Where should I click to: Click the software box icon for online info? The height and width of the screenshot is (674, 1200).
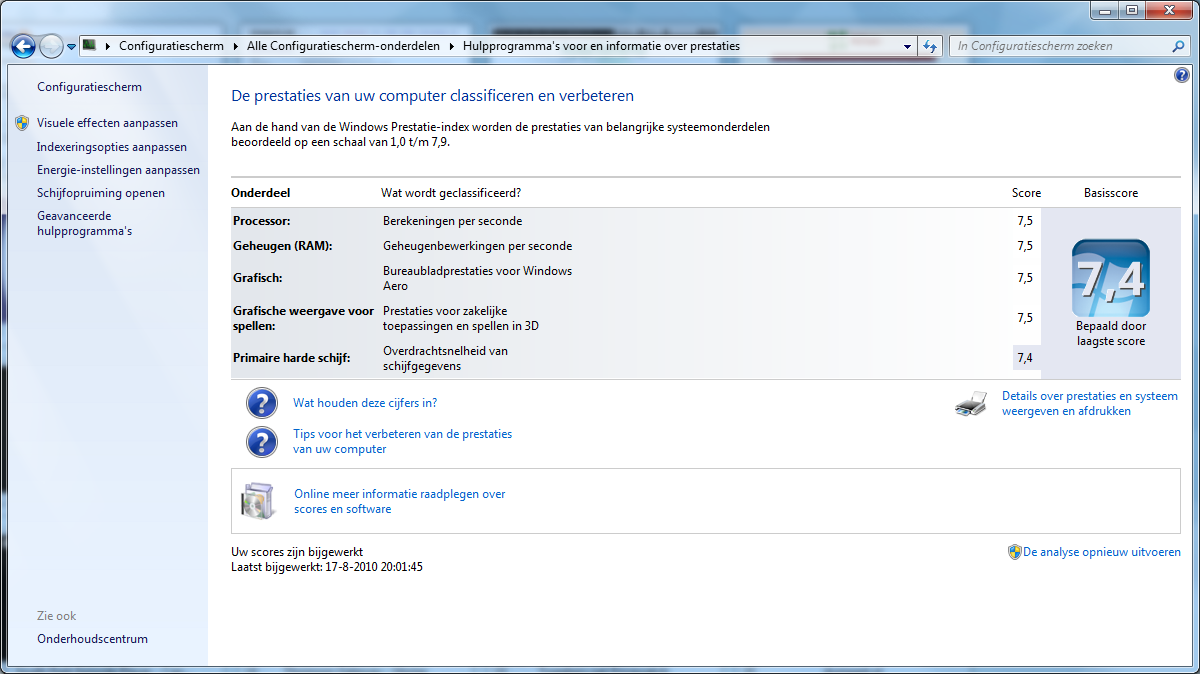[257, 501]
